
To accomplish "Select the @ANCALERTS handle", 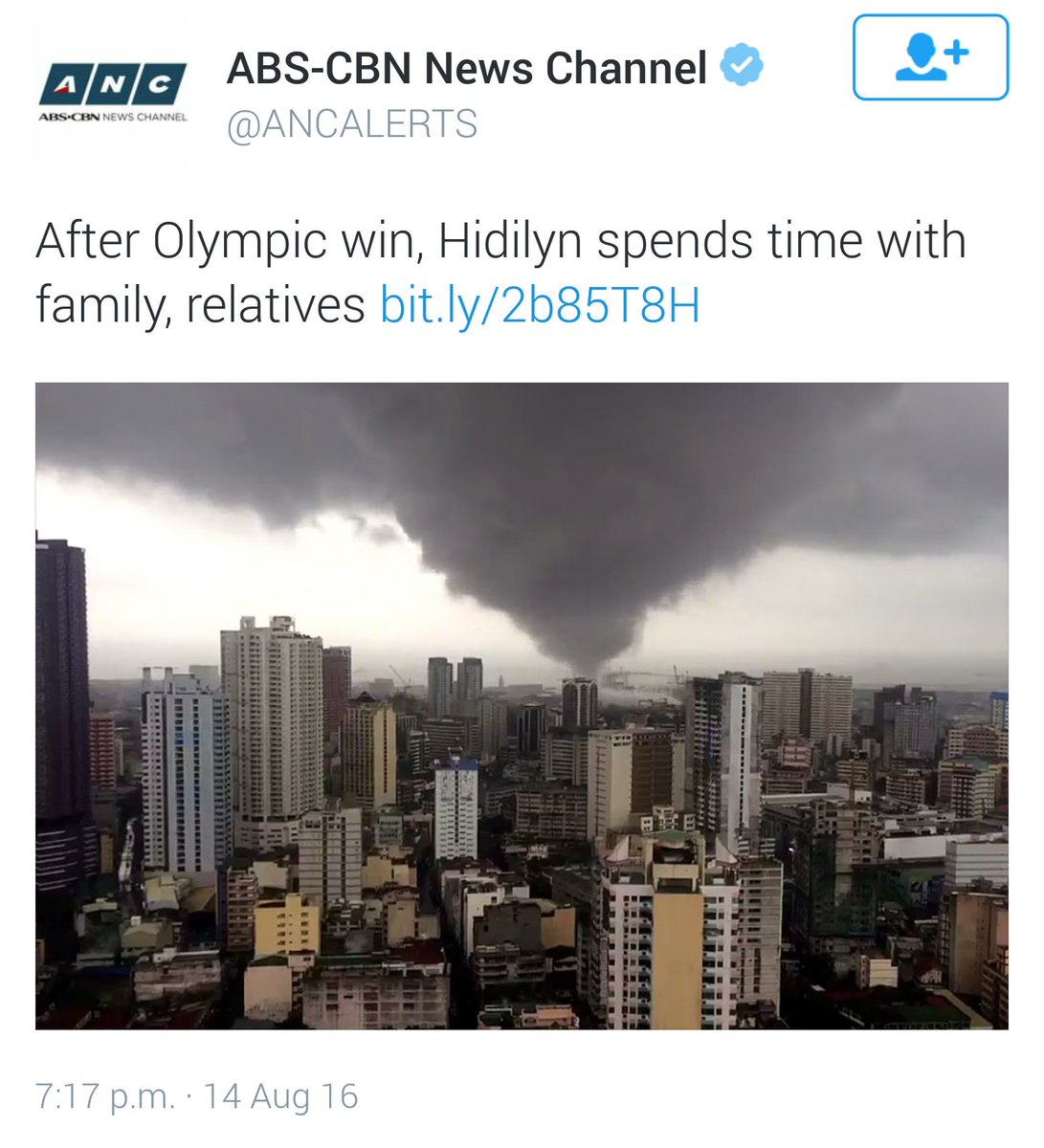I will pyautogui.click(x=352, y=124).
